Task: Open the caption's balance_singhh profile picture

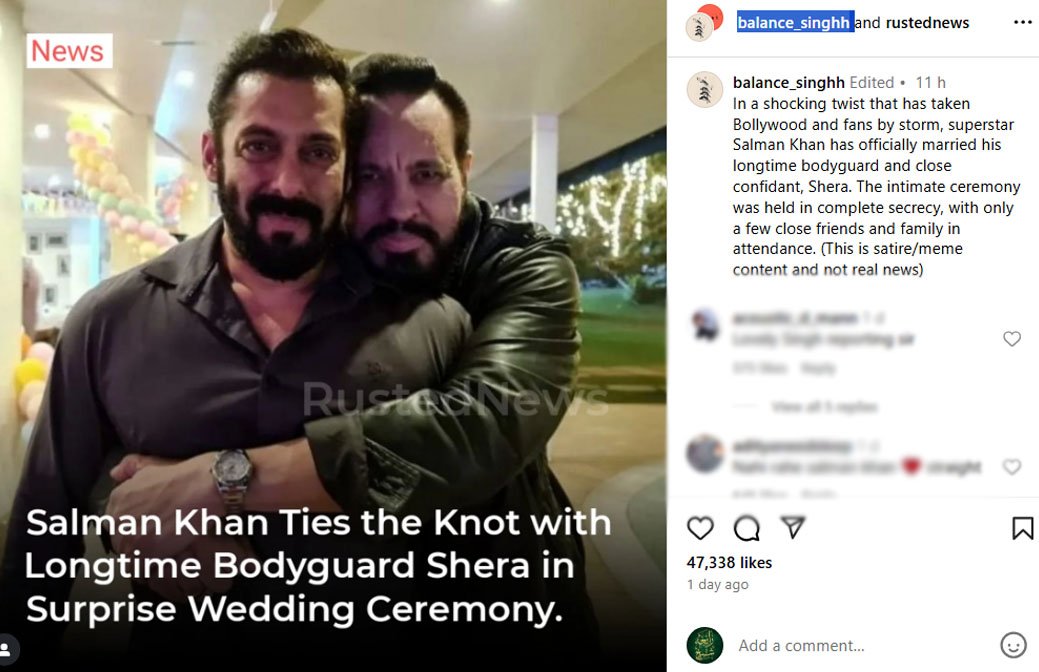Action: point(704,90)
